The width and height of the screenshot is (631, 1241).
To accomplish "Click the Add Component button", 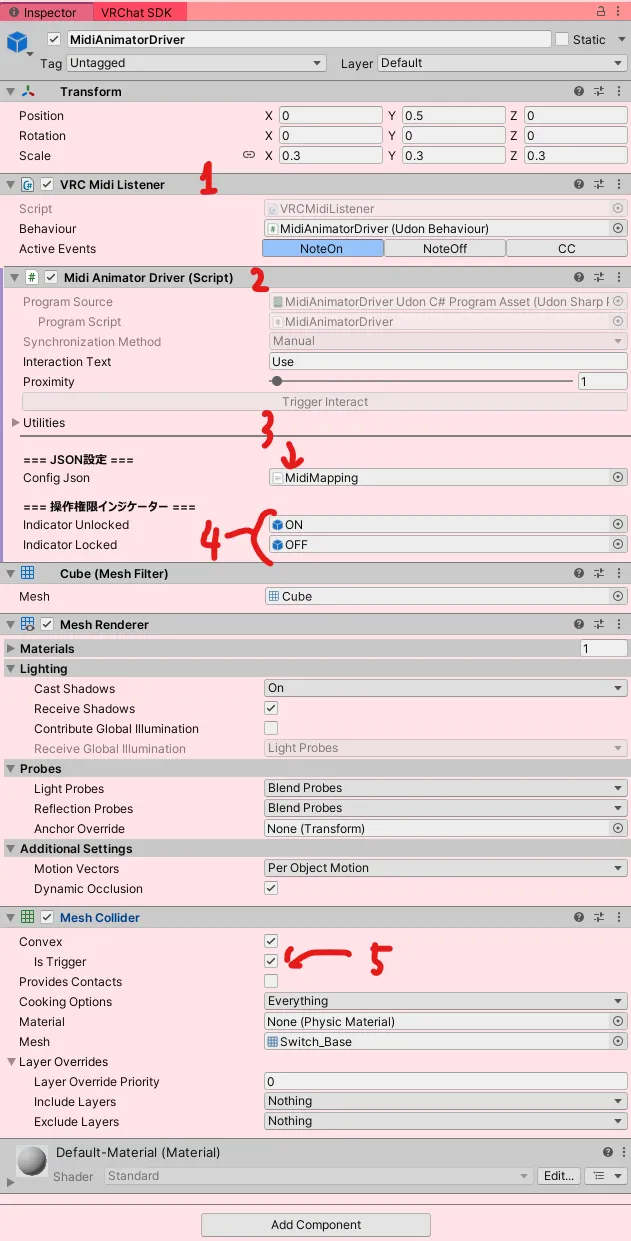I will (x=315, y=1225).
